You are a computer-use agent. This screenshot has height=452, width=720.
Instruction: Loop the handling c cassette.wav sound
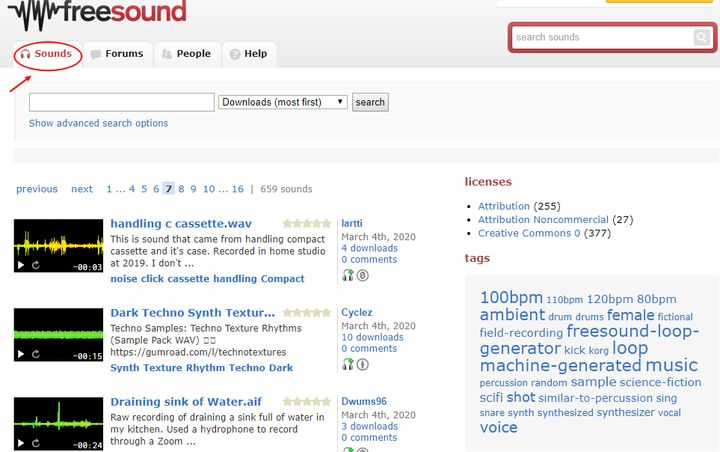[36, 266]
